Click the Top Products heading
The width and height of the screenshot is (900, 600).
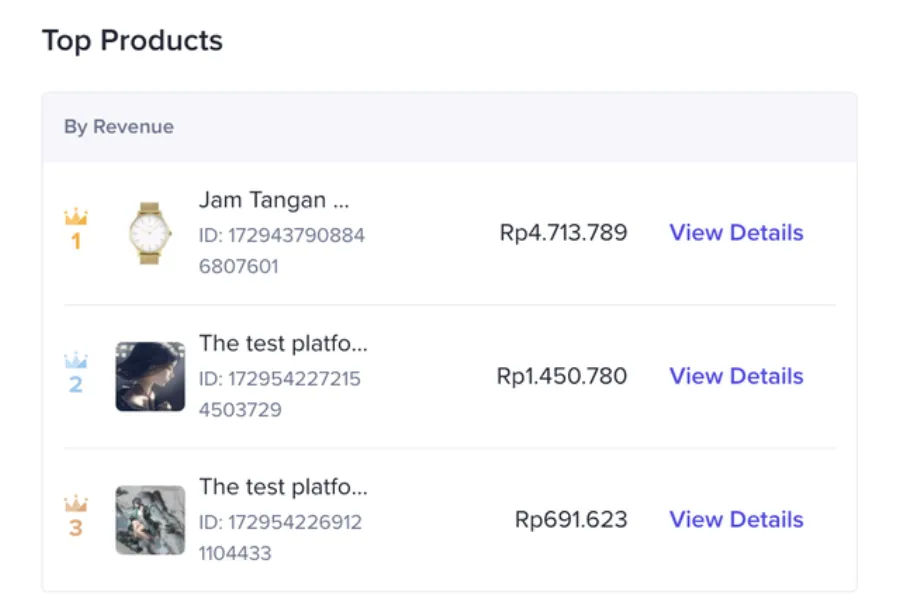[133, 41]
